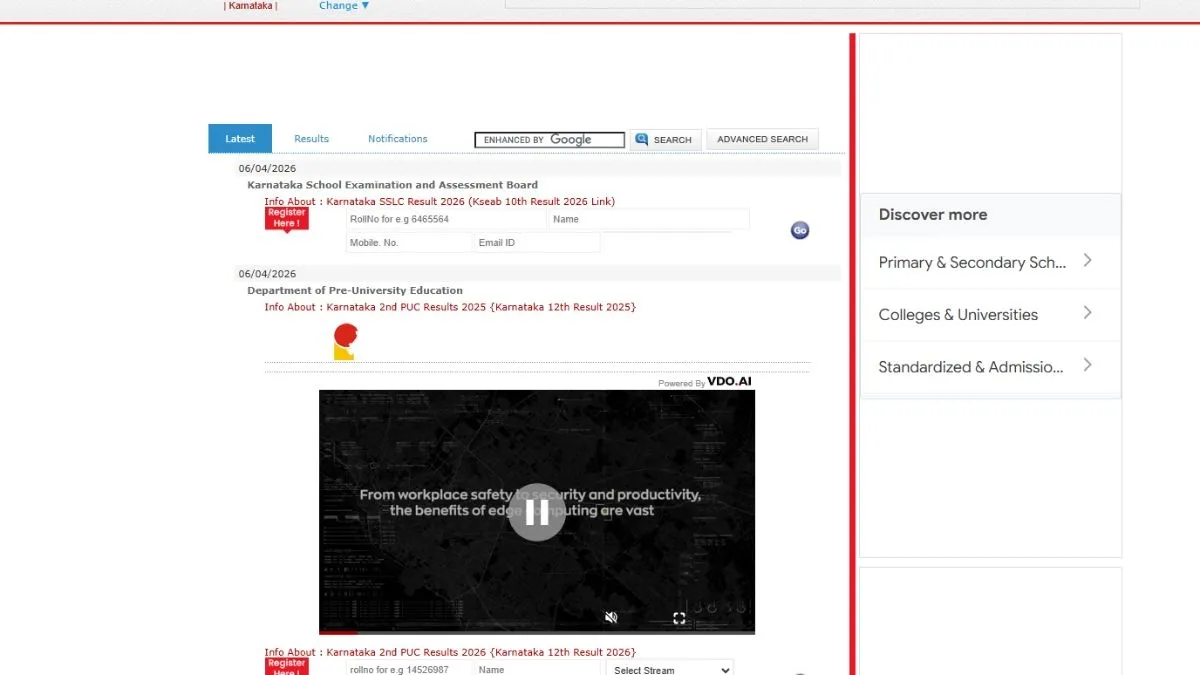Viewport: 1200px width, 675px height.
Task: Click the red Register Here badge under SSLC
Action: [286, 218]
